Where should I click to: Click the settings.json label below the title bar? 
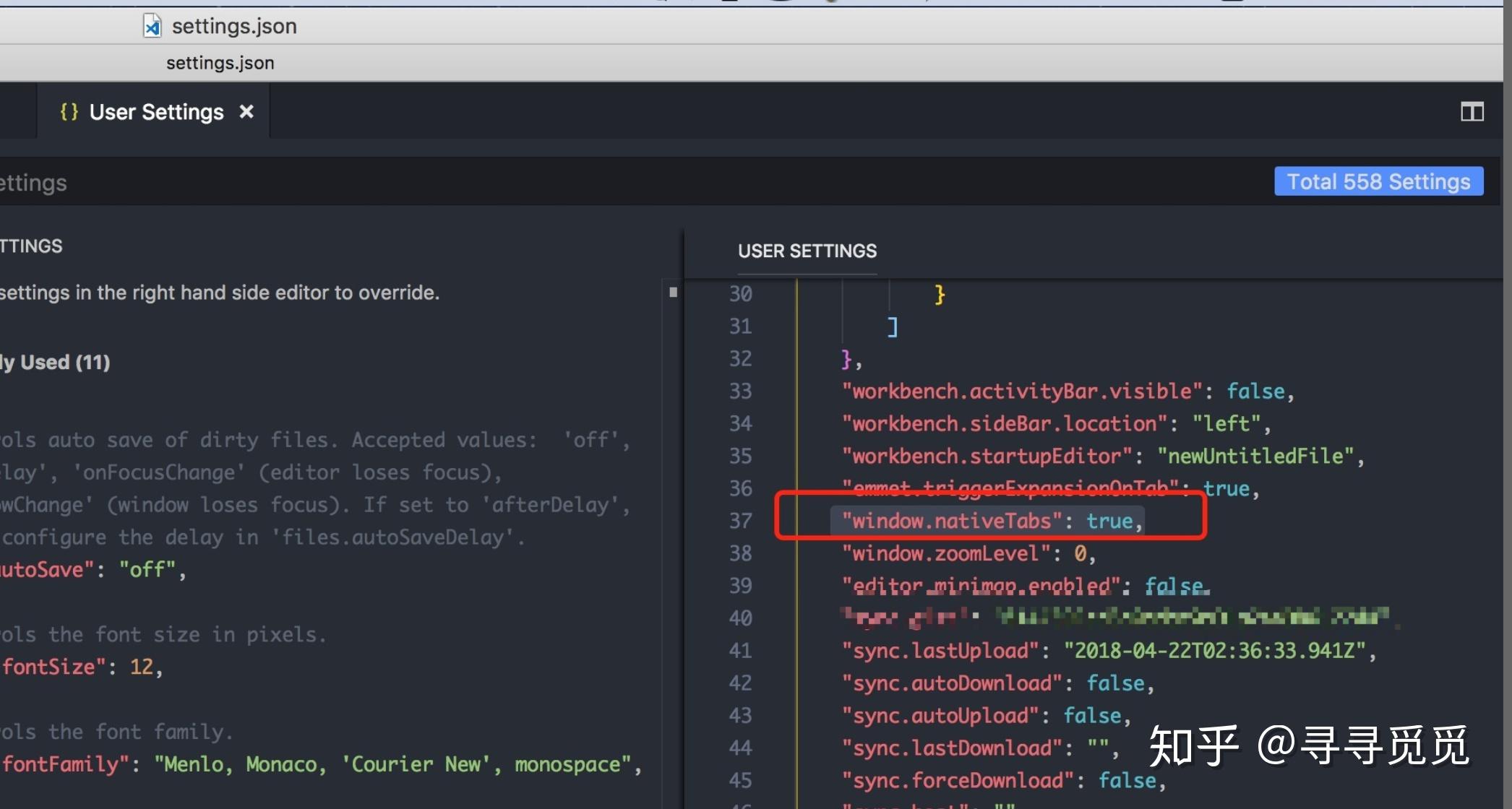tap(220, 63)
